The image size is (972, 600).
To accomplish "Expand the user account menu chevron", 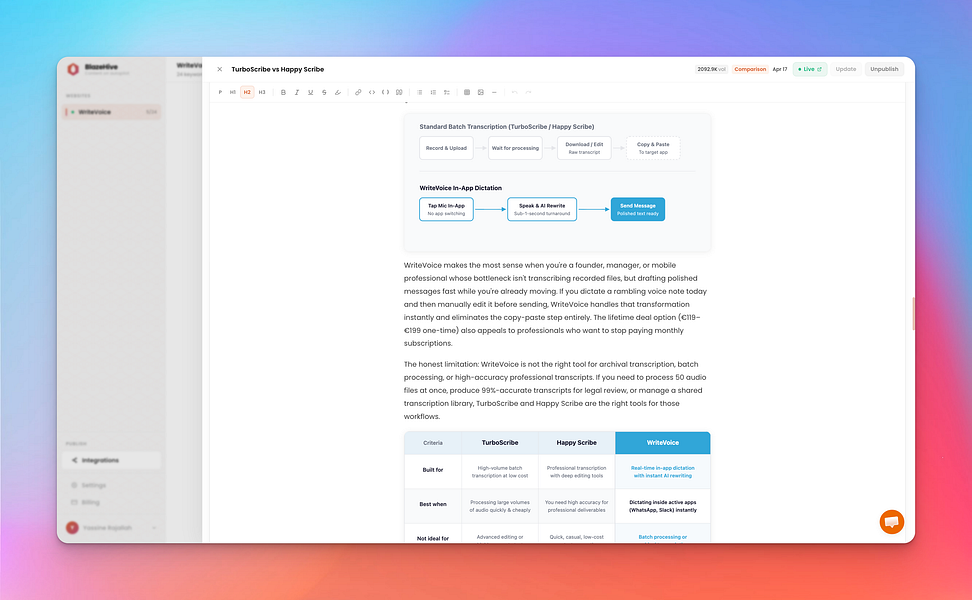I will pyautogui.click(x=154, y=528).
